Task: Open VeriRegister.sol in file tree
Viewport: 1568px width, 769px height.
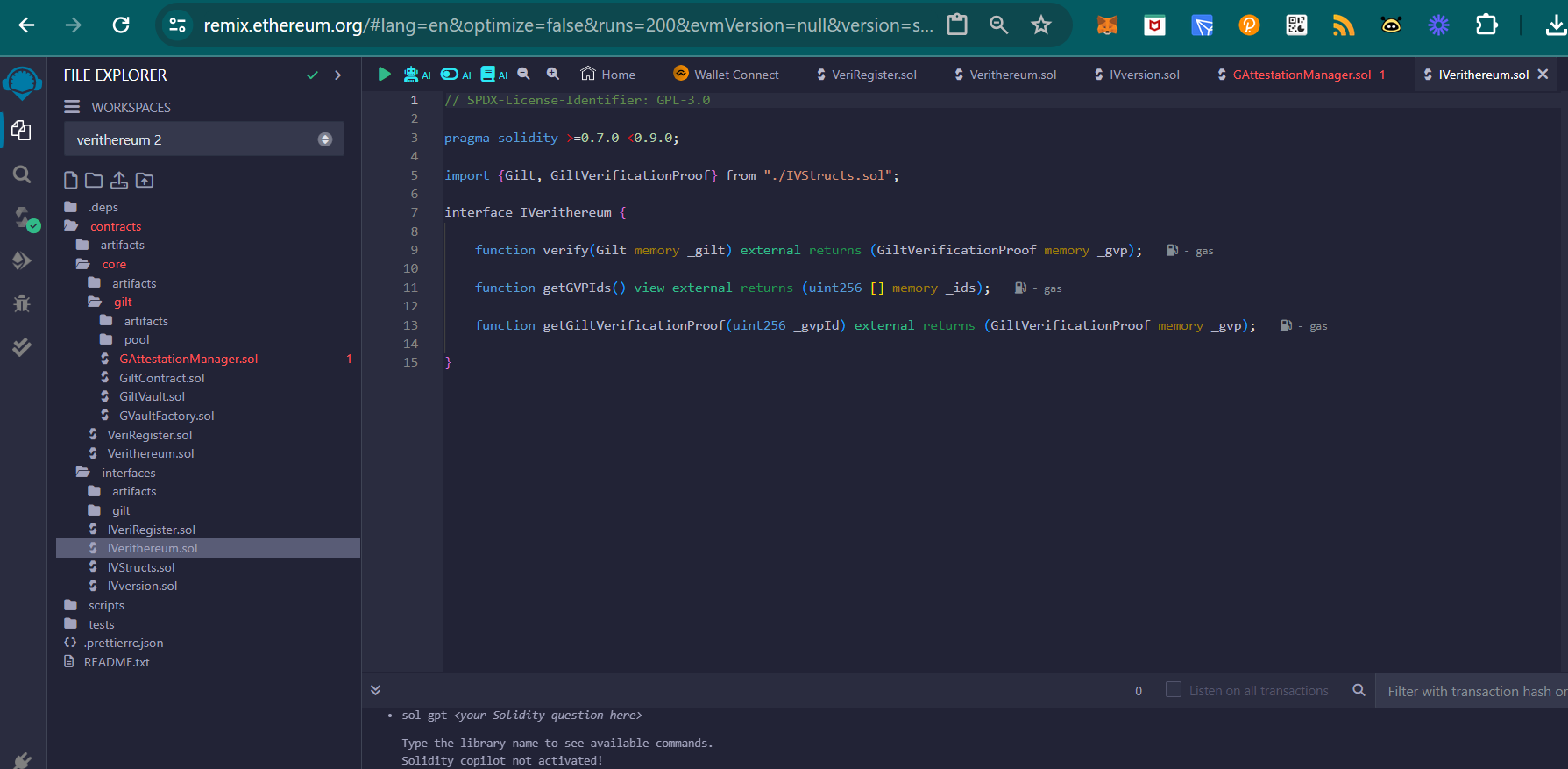Action: (x=149, y=435)
